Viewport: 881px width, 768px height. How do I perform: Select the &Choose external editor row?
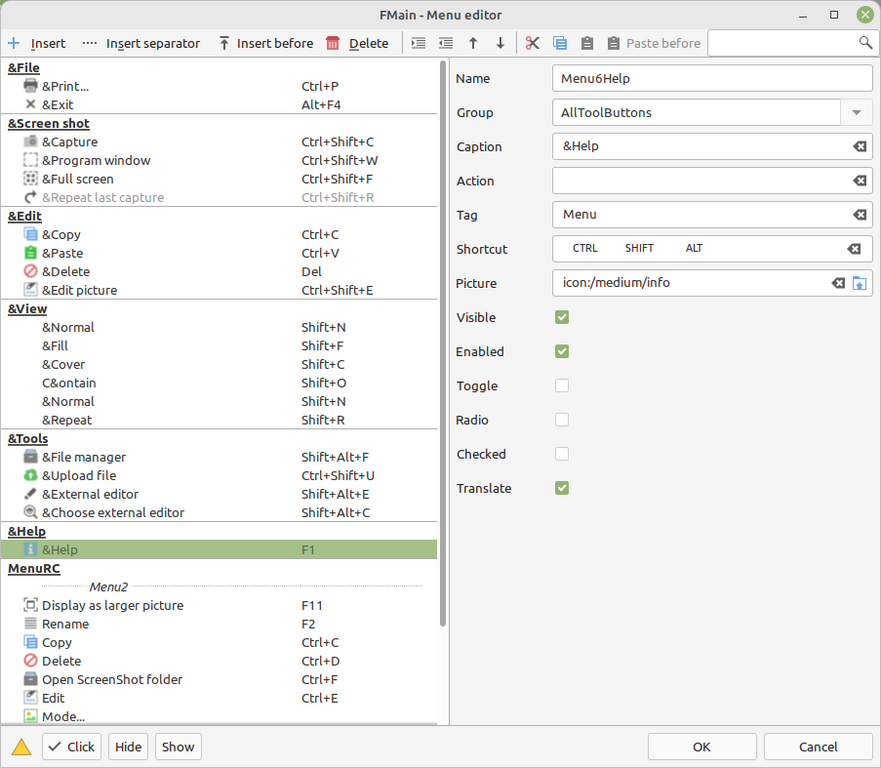(219, 512)
